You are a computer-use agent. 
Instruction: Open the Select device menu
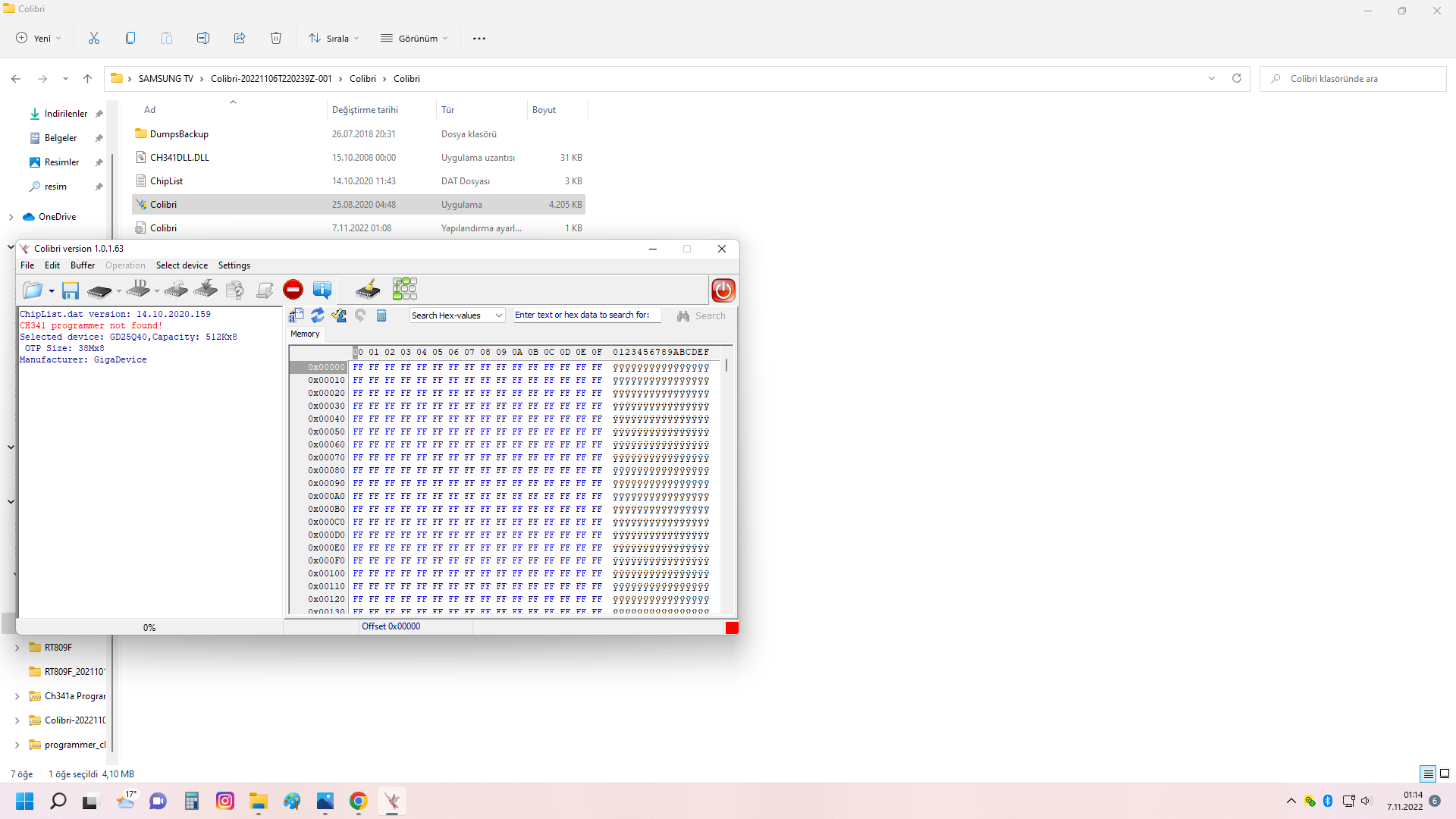[x=181, y=265]
